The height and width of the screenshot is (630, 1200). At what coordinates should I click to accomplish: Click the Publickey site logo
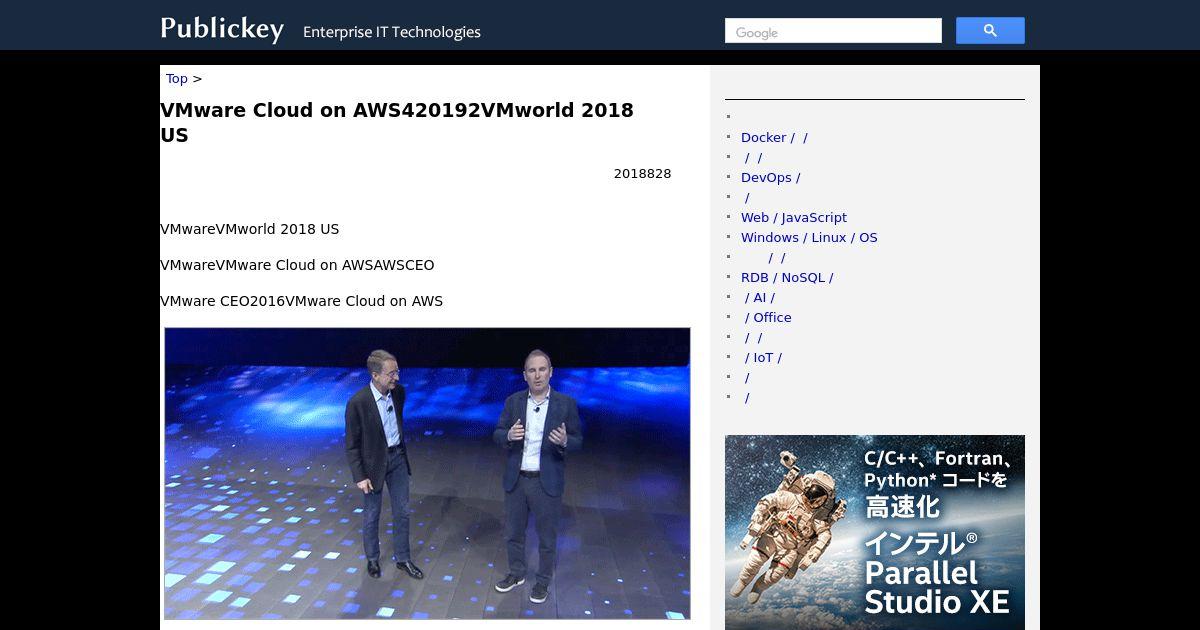(222, 29)
